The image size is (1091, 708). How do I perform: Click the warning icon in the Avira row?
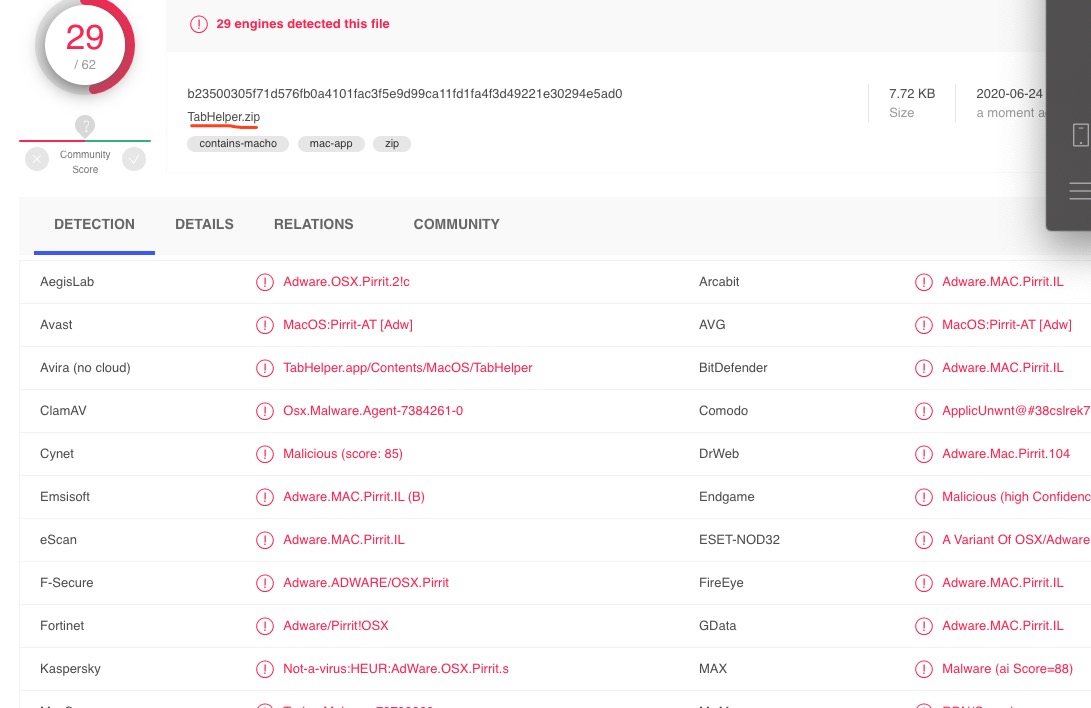coord(264,369)
